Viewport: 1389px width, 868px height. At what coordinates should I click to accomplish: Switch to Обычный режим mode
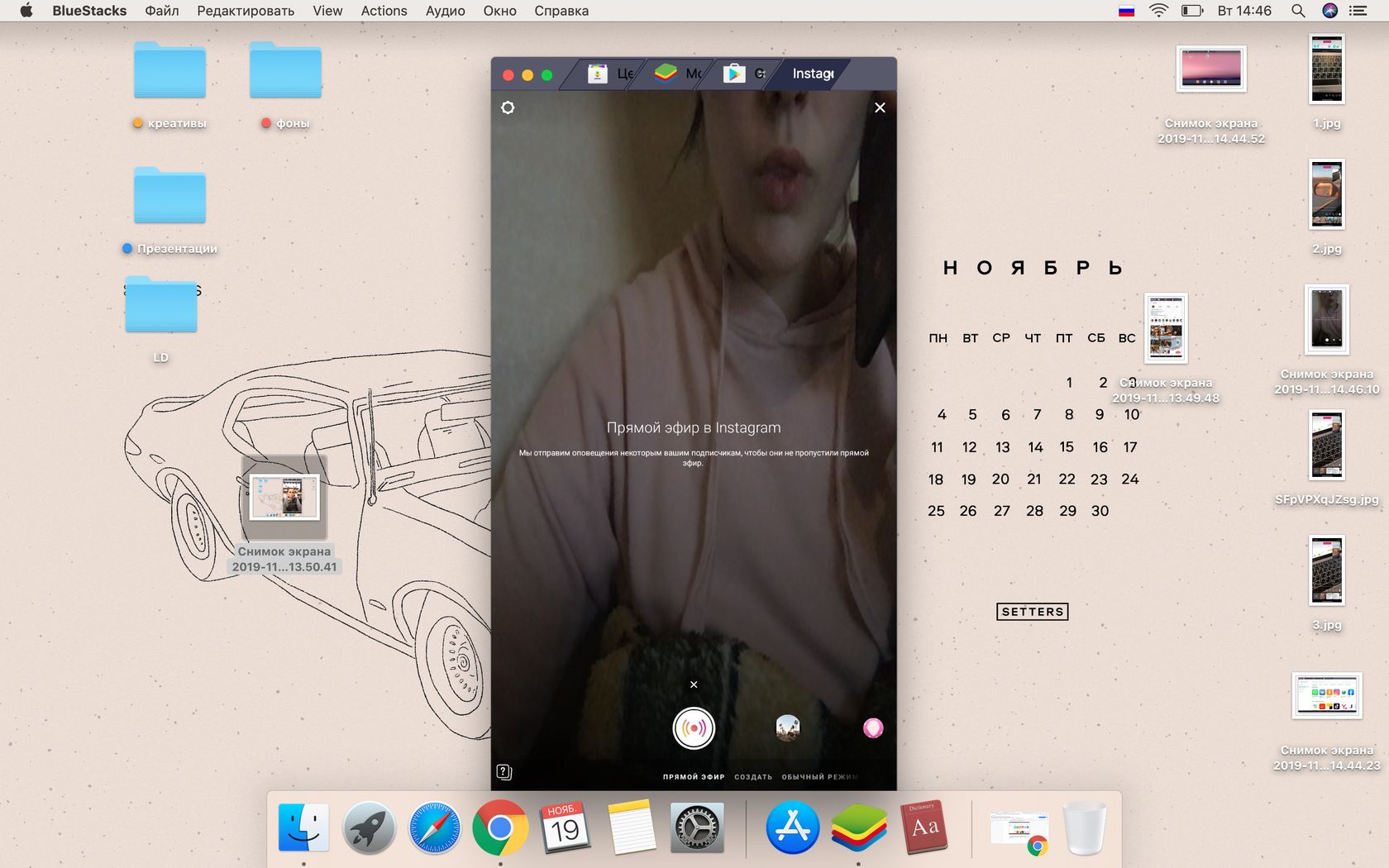coord(819,777)
